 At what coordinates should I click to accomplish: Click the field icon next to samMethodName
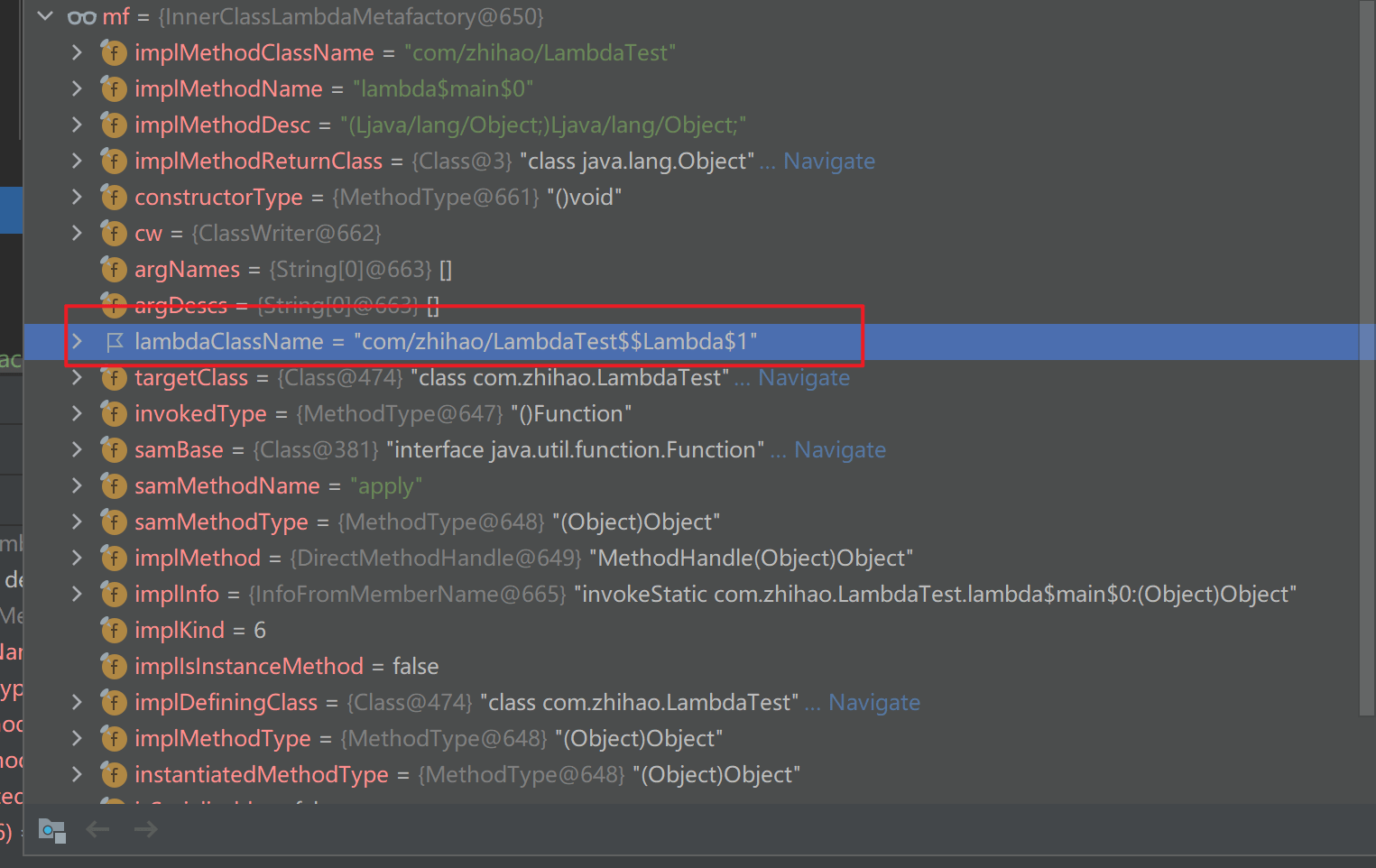[114, 486]
